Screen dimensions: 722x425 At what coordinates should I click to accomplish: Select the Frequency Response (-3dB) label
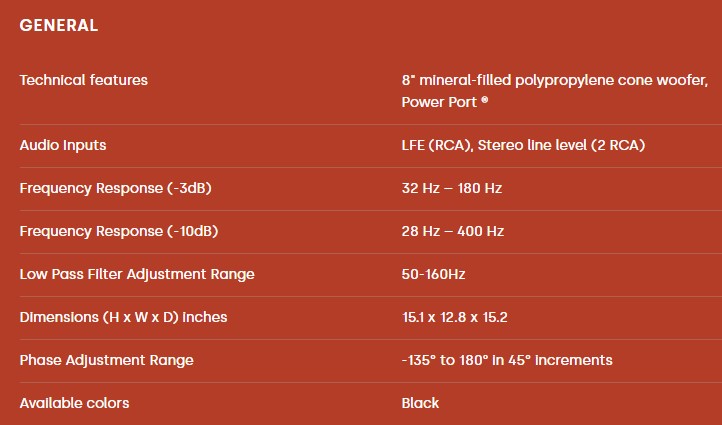(115, 188)
